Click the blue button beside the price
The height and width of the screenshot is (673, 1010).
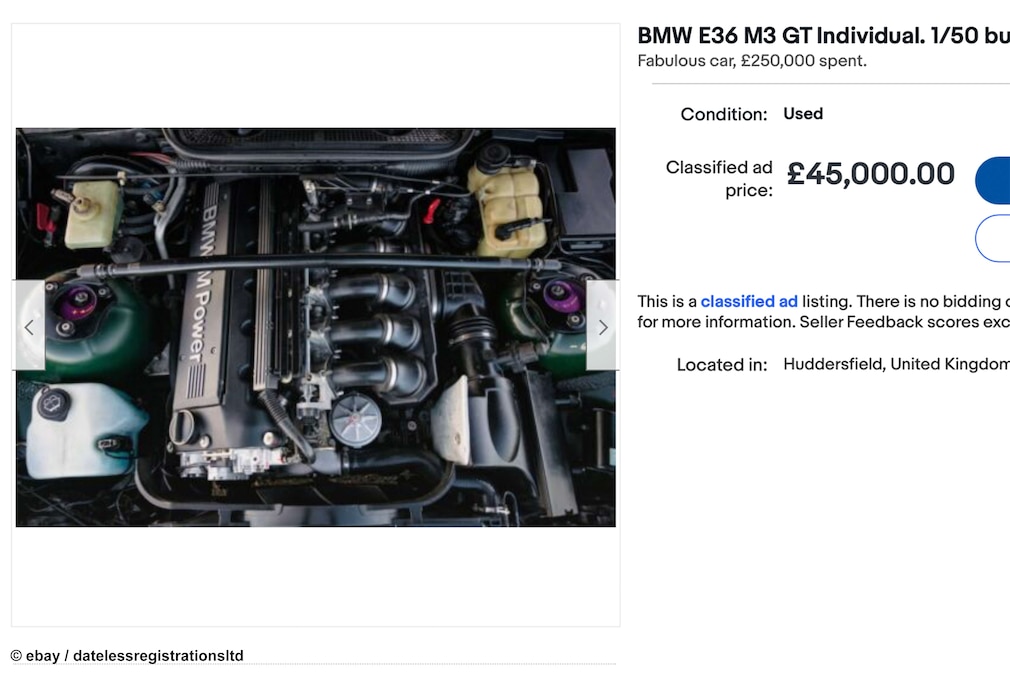click(993, 180)
